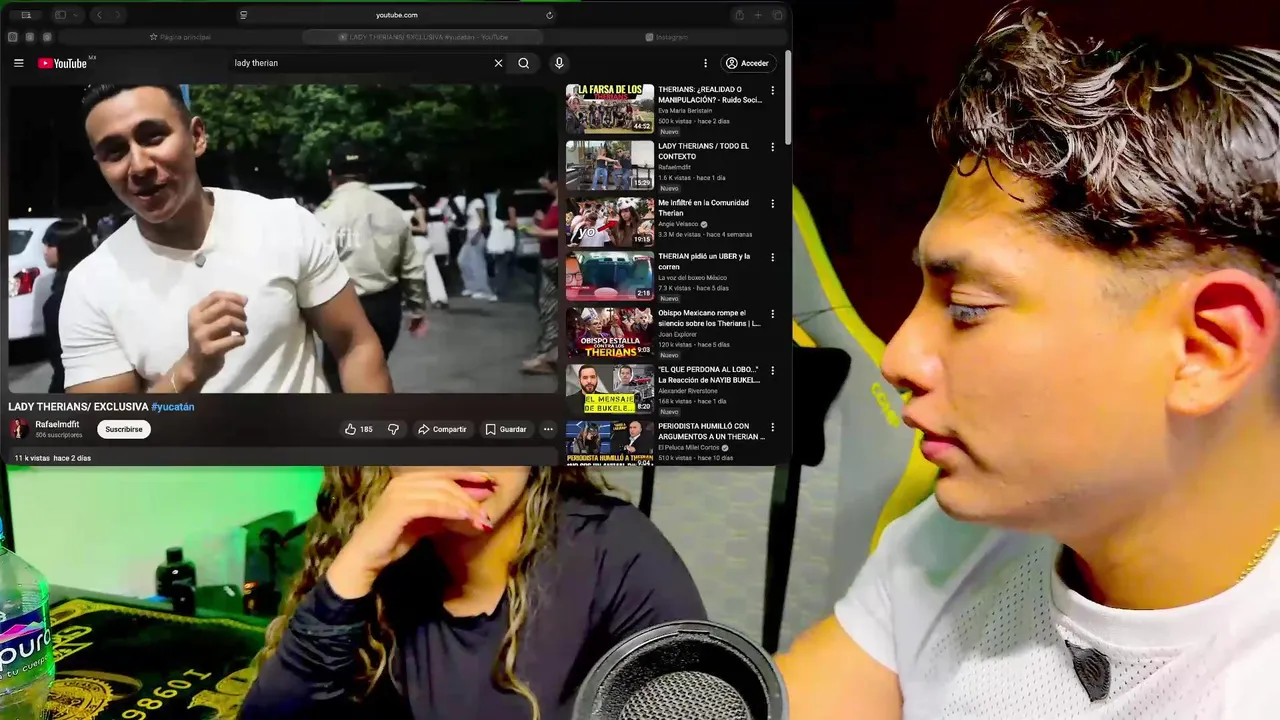Click the Eva María Beristain channel name
The height and width of the screenshot is (720, 1280).
(x=685, y=111)
